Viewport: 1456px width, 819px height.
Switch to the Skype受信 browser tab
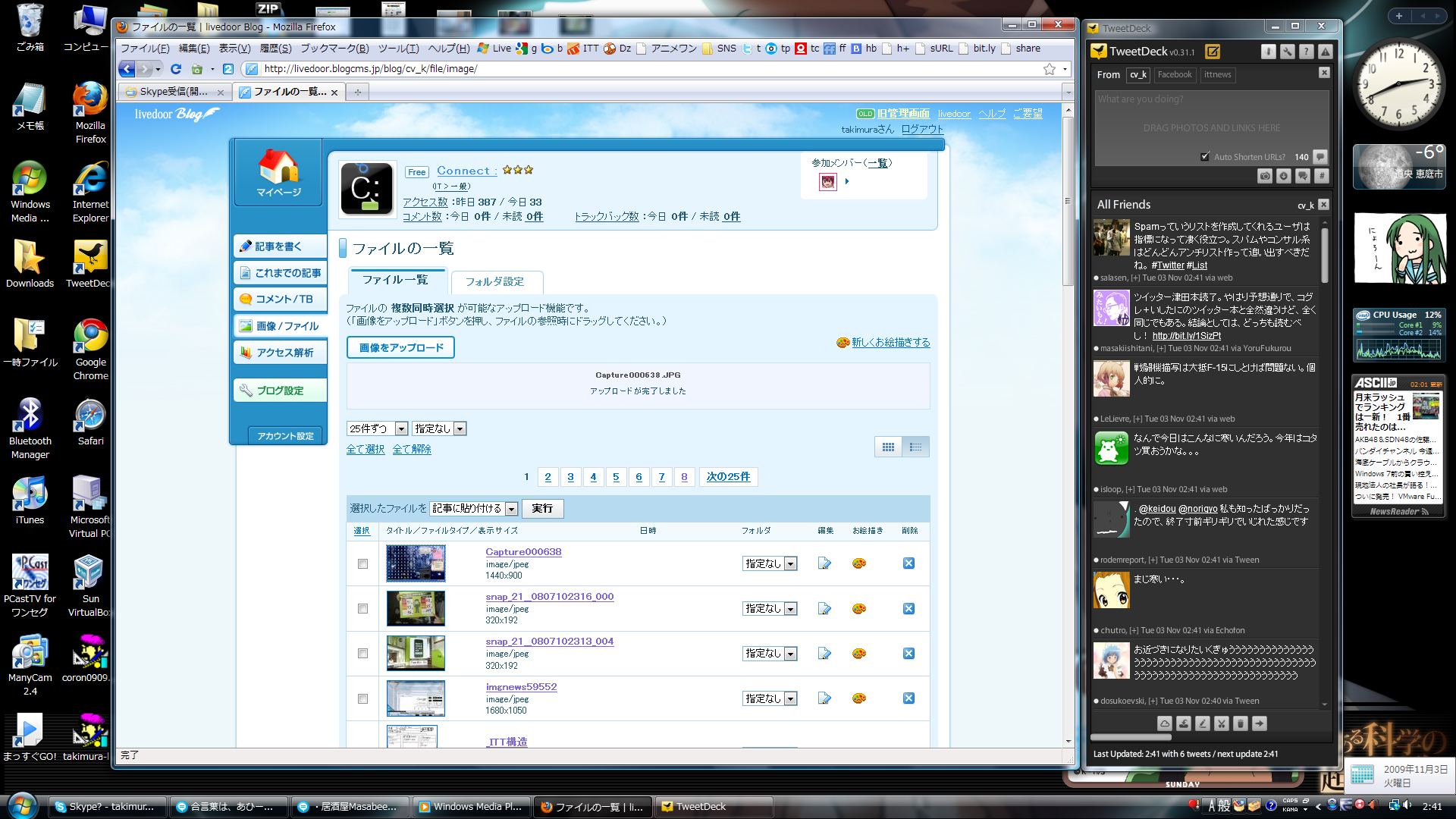point(174,92)
